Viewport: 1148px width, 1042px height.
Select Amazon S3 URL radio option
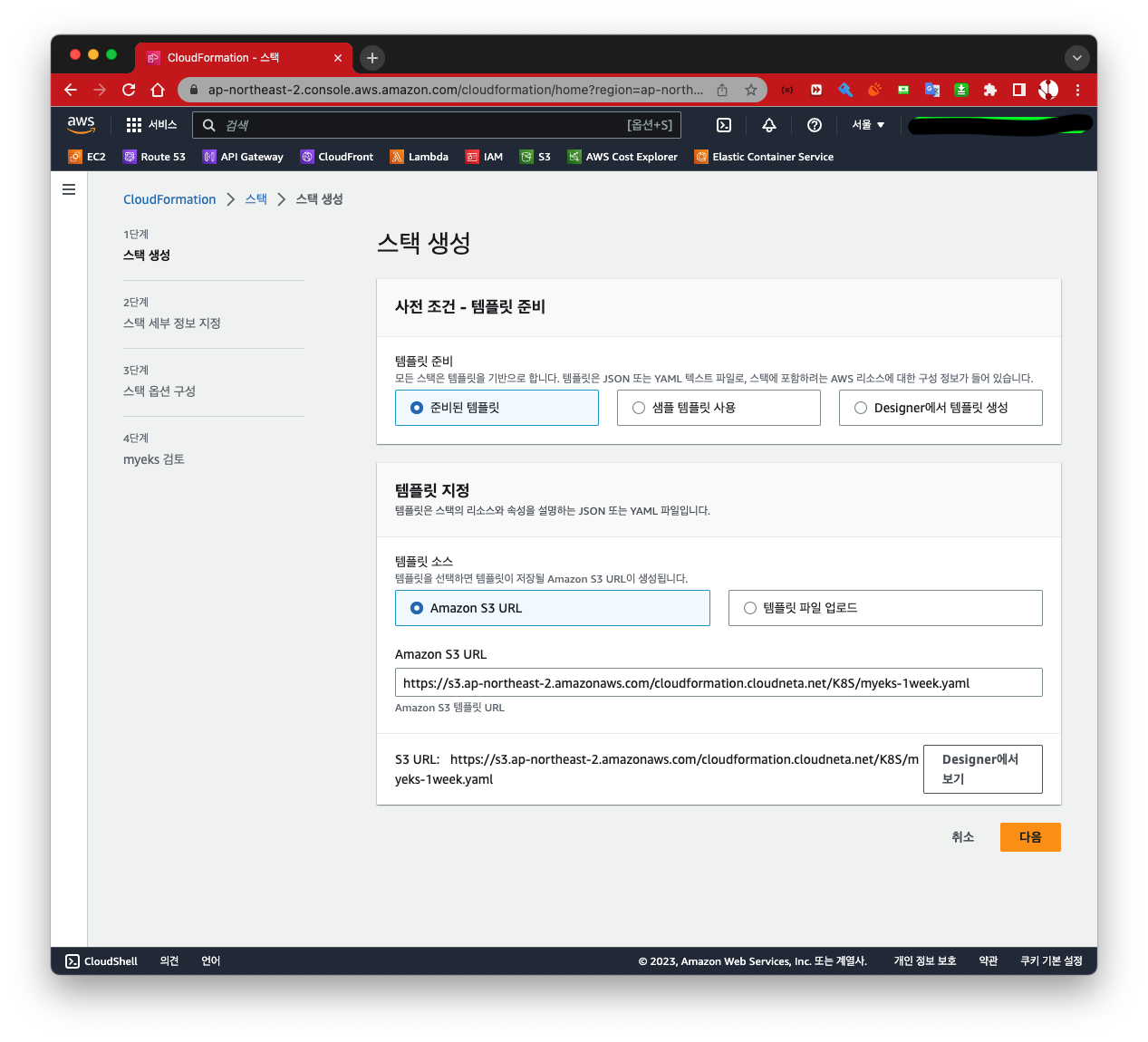click(552, 608)
